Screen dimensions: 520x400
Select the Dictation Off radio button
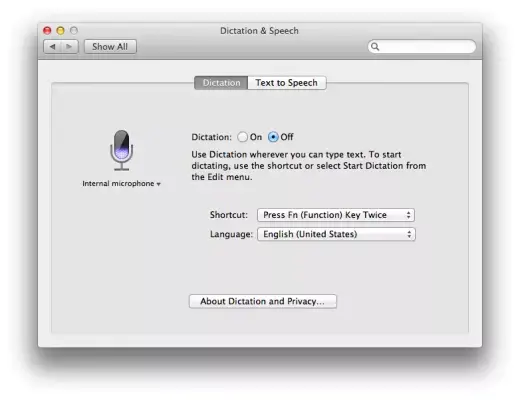[x=273, y=137]
